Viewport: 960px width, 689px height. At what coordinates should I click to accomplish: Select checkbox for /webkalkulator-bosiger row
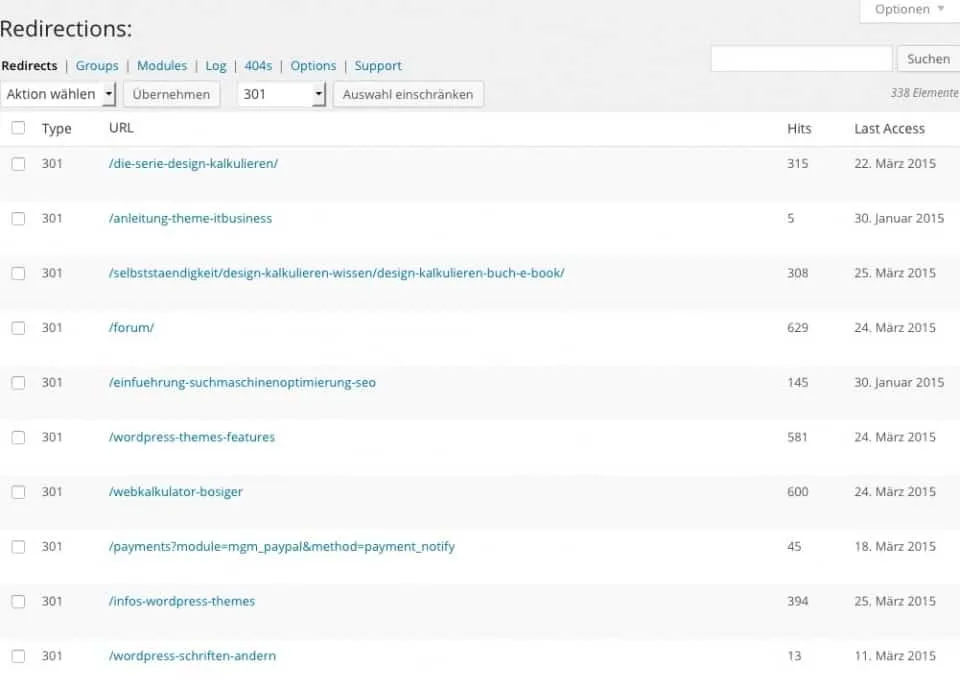point(18,492)
